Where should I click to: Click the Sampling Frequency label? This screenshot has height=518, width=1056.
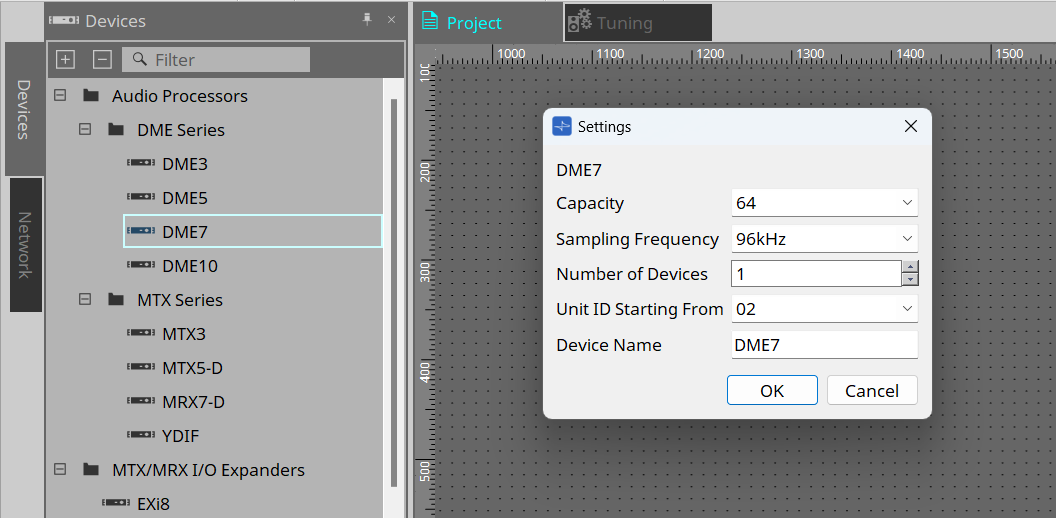click(x=637, y=238)
